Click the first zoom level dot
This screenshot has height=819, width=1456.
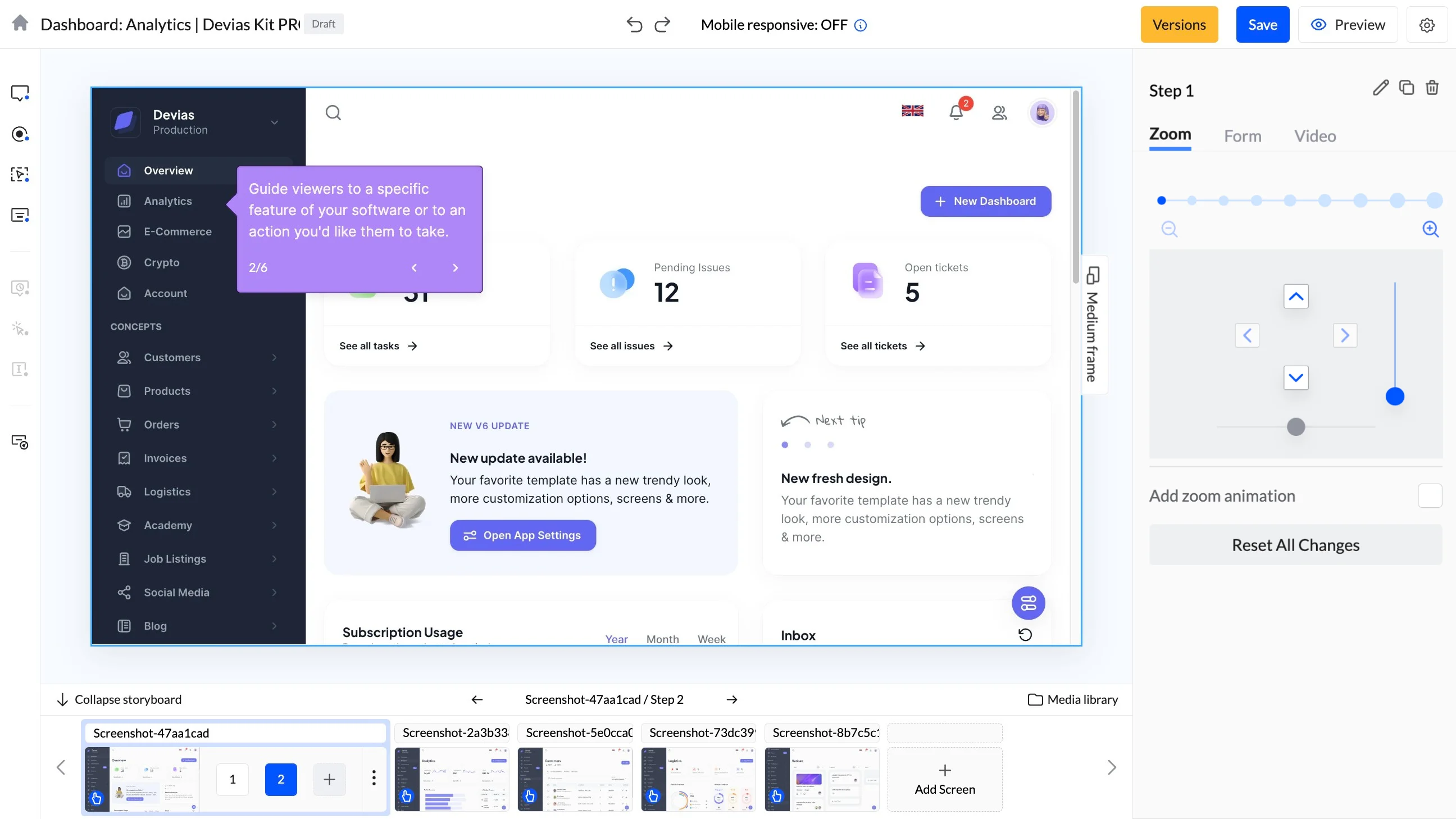[x=1162, y=200]
